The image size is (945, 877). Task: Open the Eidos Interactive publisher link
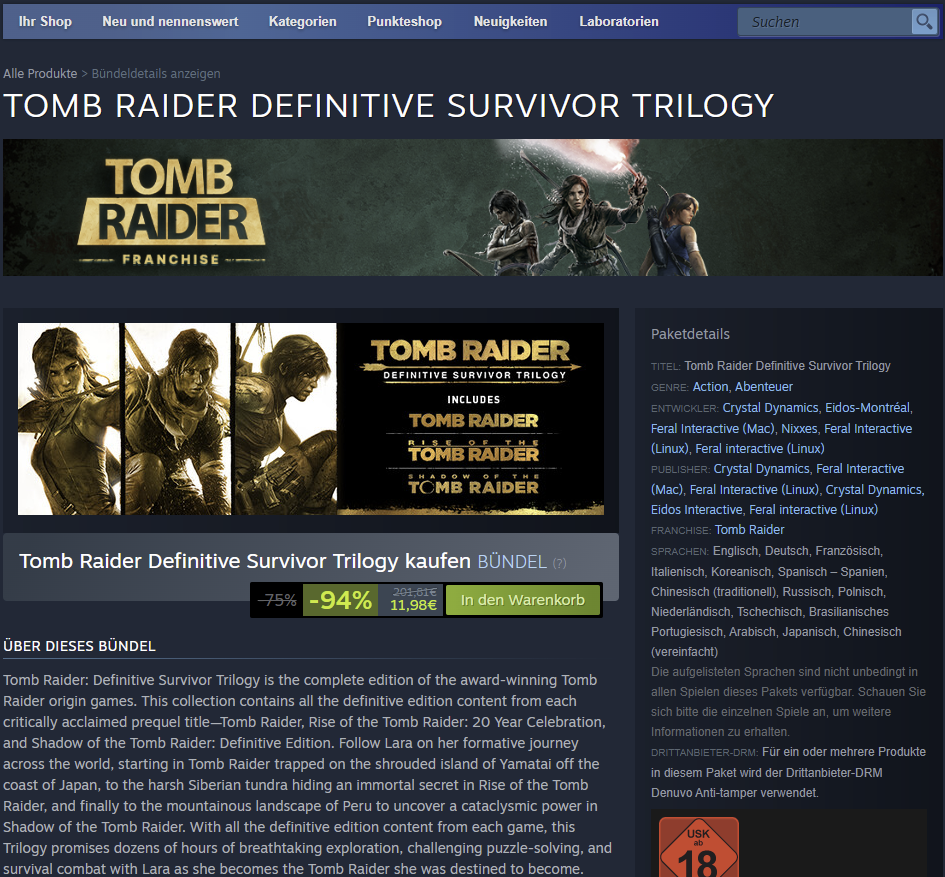point(696,510)
